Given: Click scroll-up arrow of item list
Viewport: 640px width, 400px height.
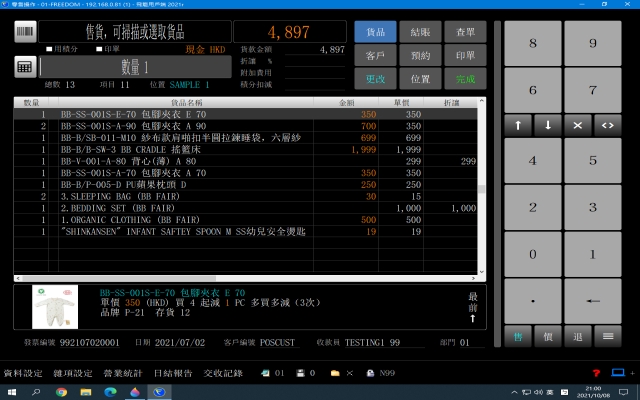Looking at the screenshot, I should click(481, 103).
